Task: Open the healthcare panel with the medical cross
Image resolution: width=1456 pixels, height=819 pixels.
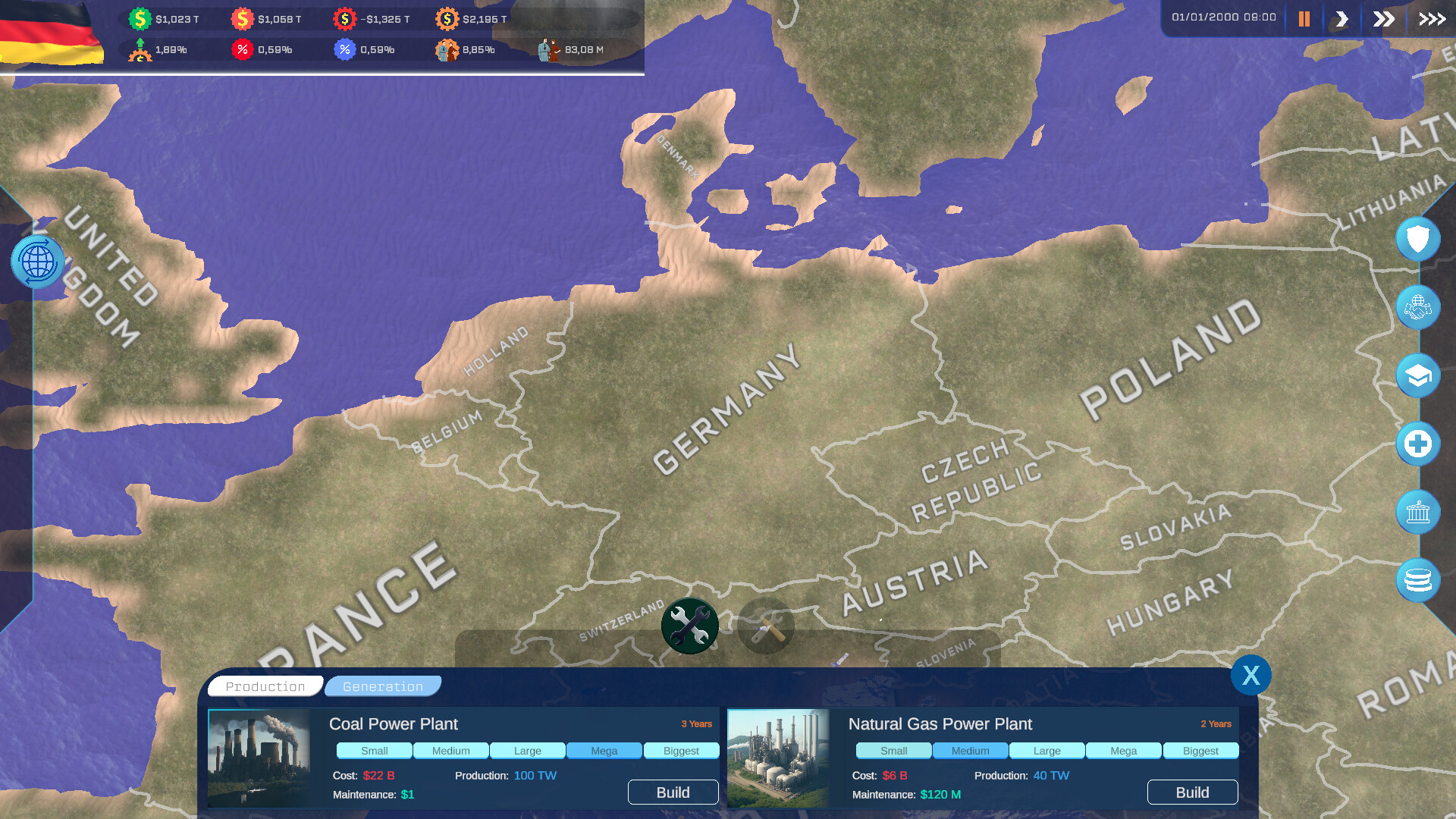Action: (x=1417, y=444)
